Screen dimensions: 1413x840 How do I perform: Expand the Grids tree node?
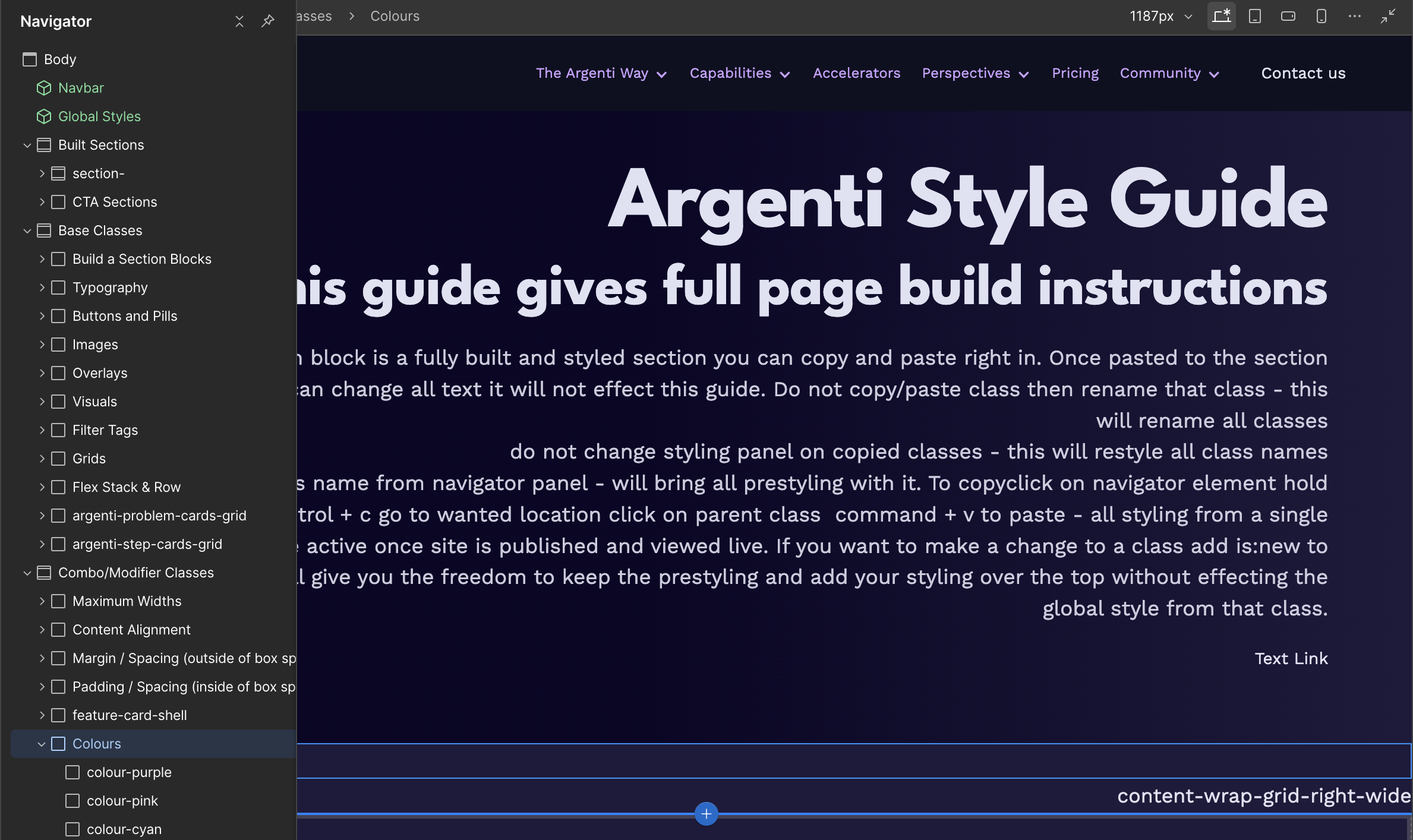[42, 459]
